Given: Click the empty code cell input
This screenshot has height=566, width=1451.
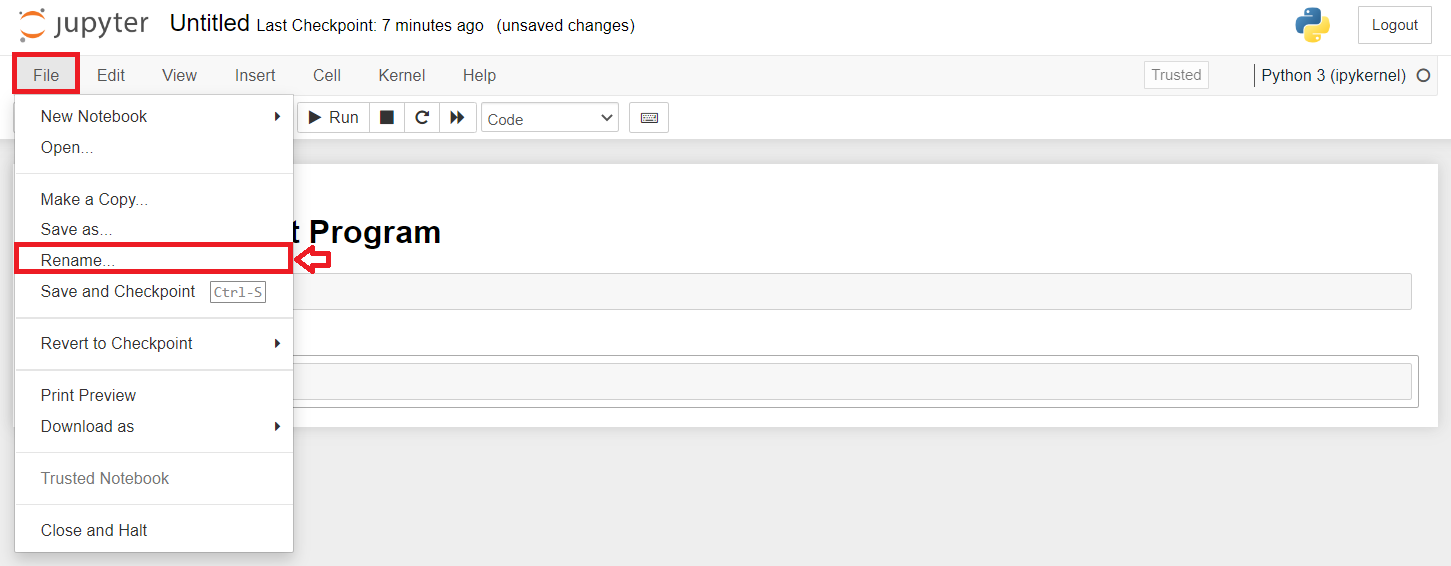Looking at the screenshot, I should tap(850, 381).
